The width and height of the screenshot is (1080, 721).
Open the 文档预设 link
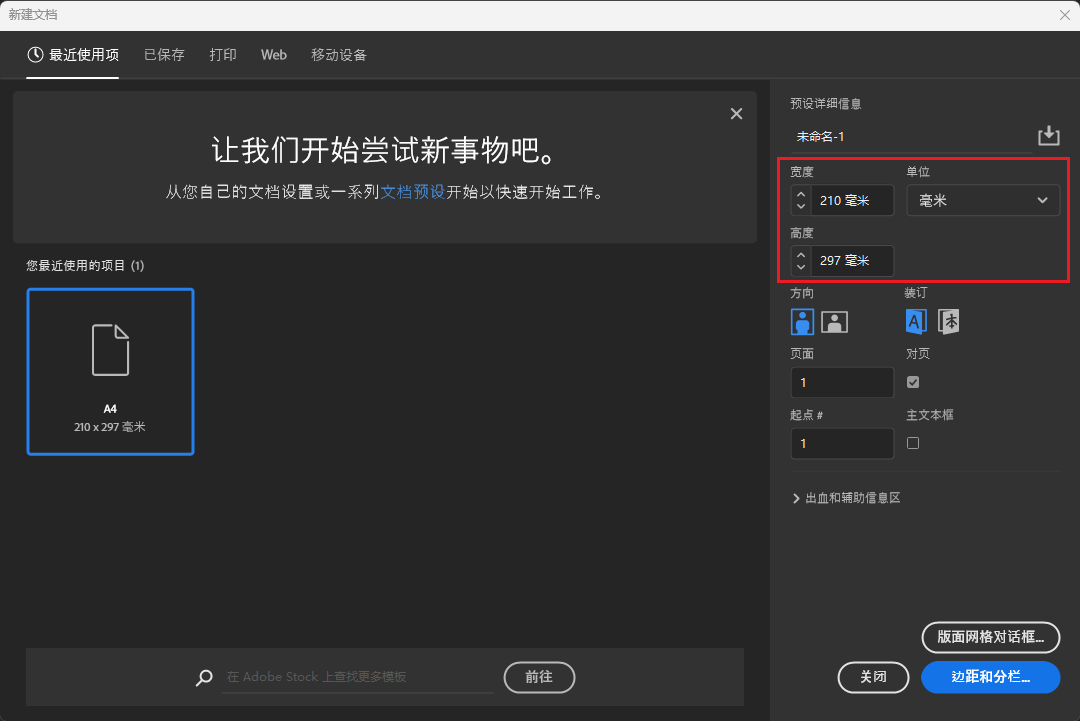[412, 192]
